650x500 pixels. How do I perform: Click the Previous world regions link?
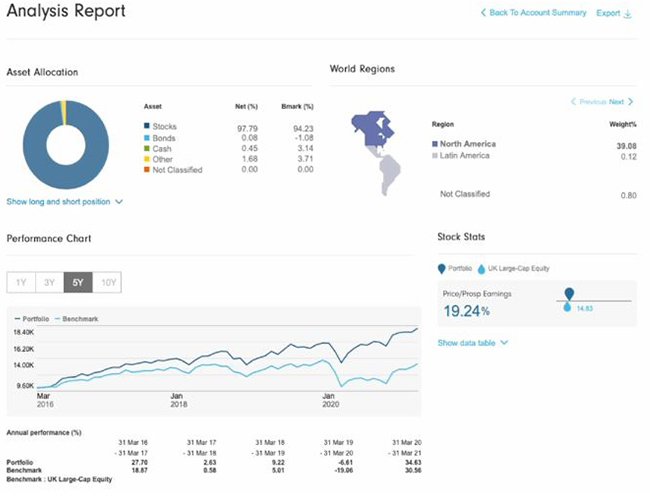(x=589, y=102)
